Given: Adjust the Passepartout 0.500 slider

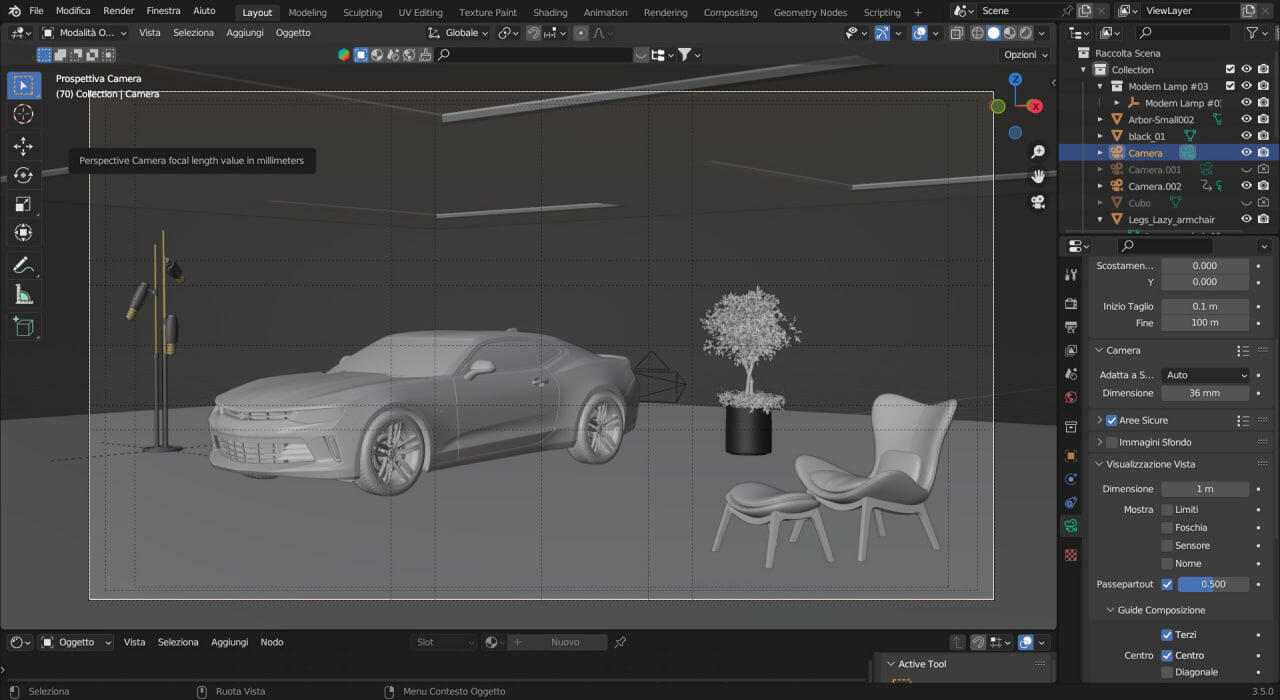Looking at the screenshot, I should (1213, 584).
